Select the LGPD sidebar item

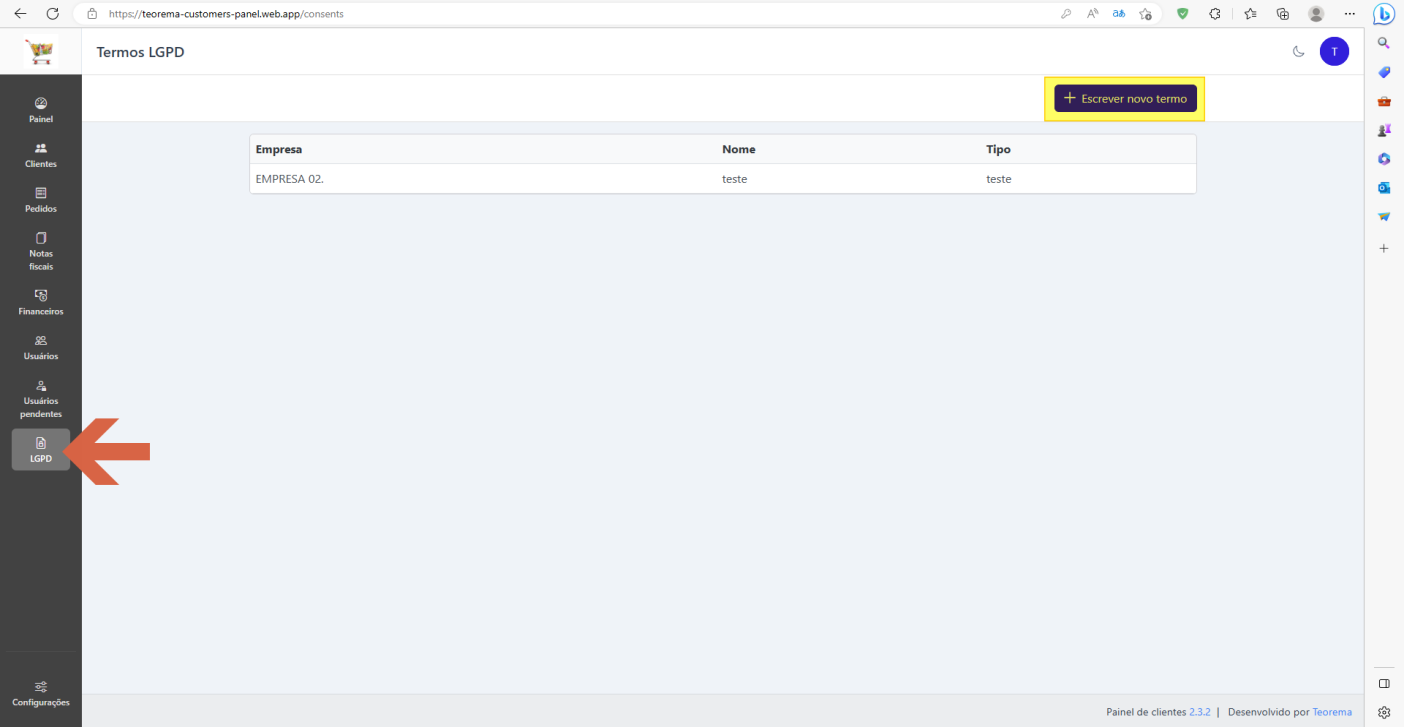pyautogui.click(x=41, y=450)
